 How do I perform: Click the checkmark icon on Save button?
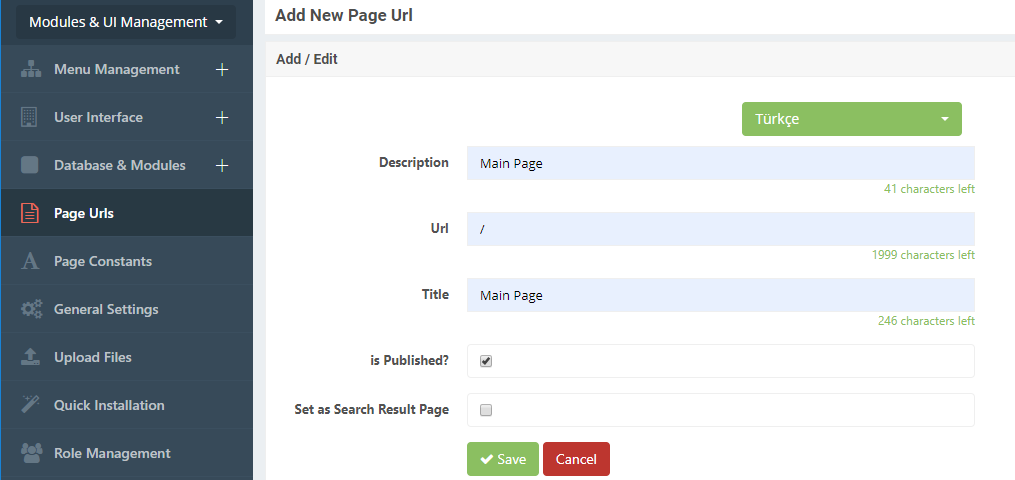[x=486, y=459]
